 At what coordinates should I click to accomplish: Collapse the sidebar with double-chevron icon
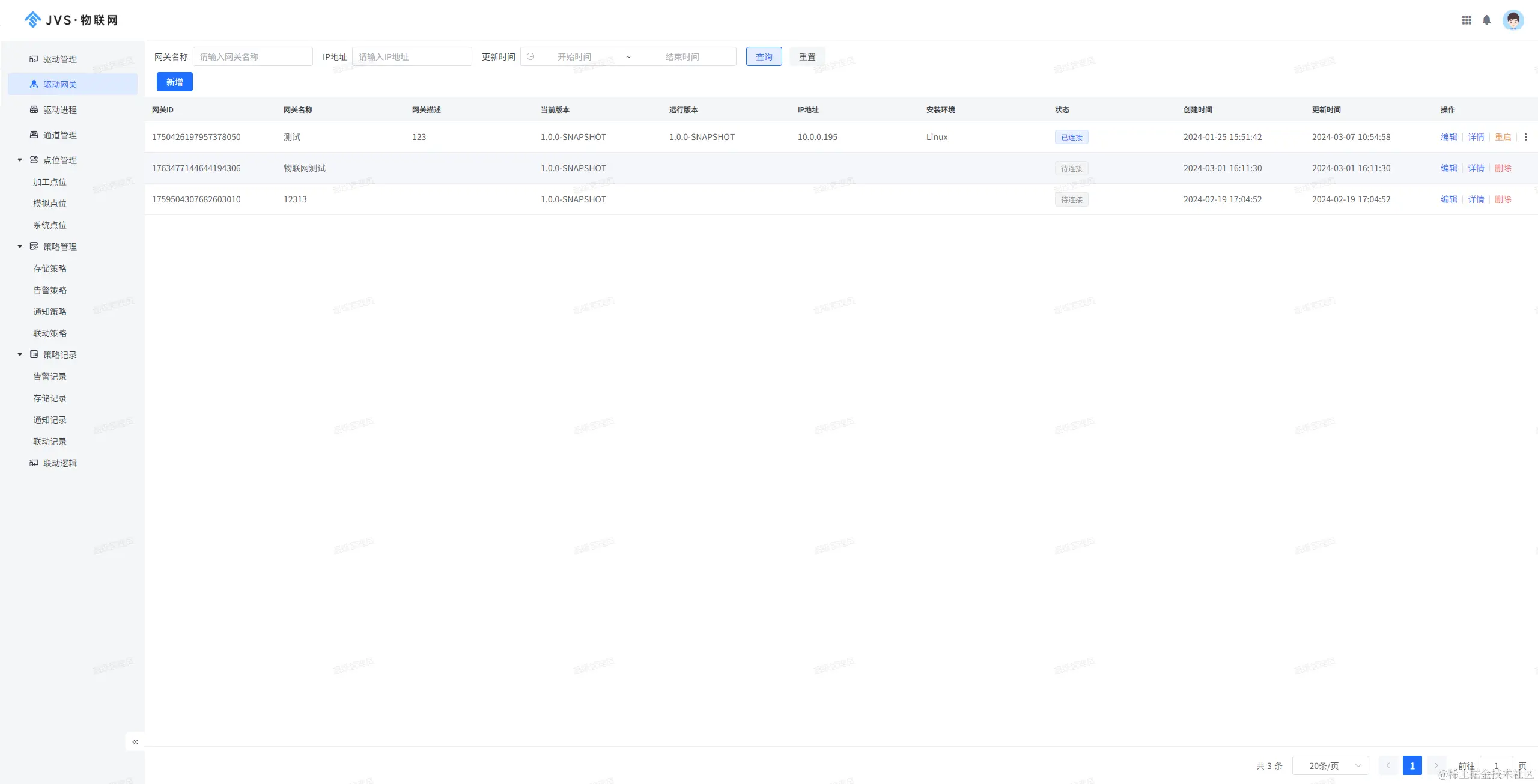135,741
